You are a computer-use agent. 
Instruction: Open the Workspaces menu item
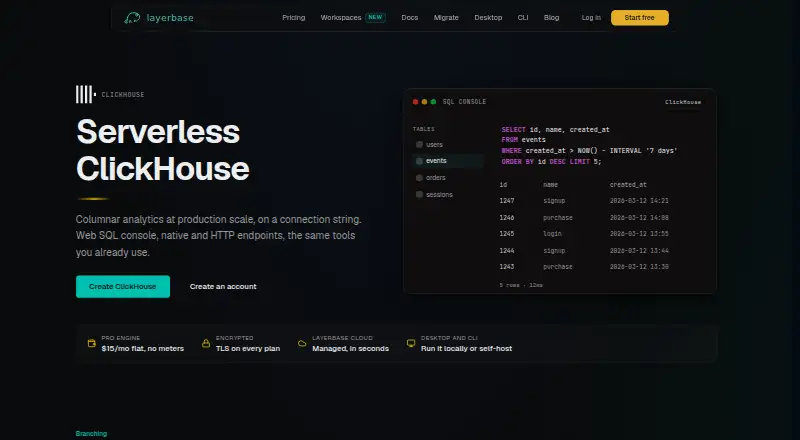[341, 18]
